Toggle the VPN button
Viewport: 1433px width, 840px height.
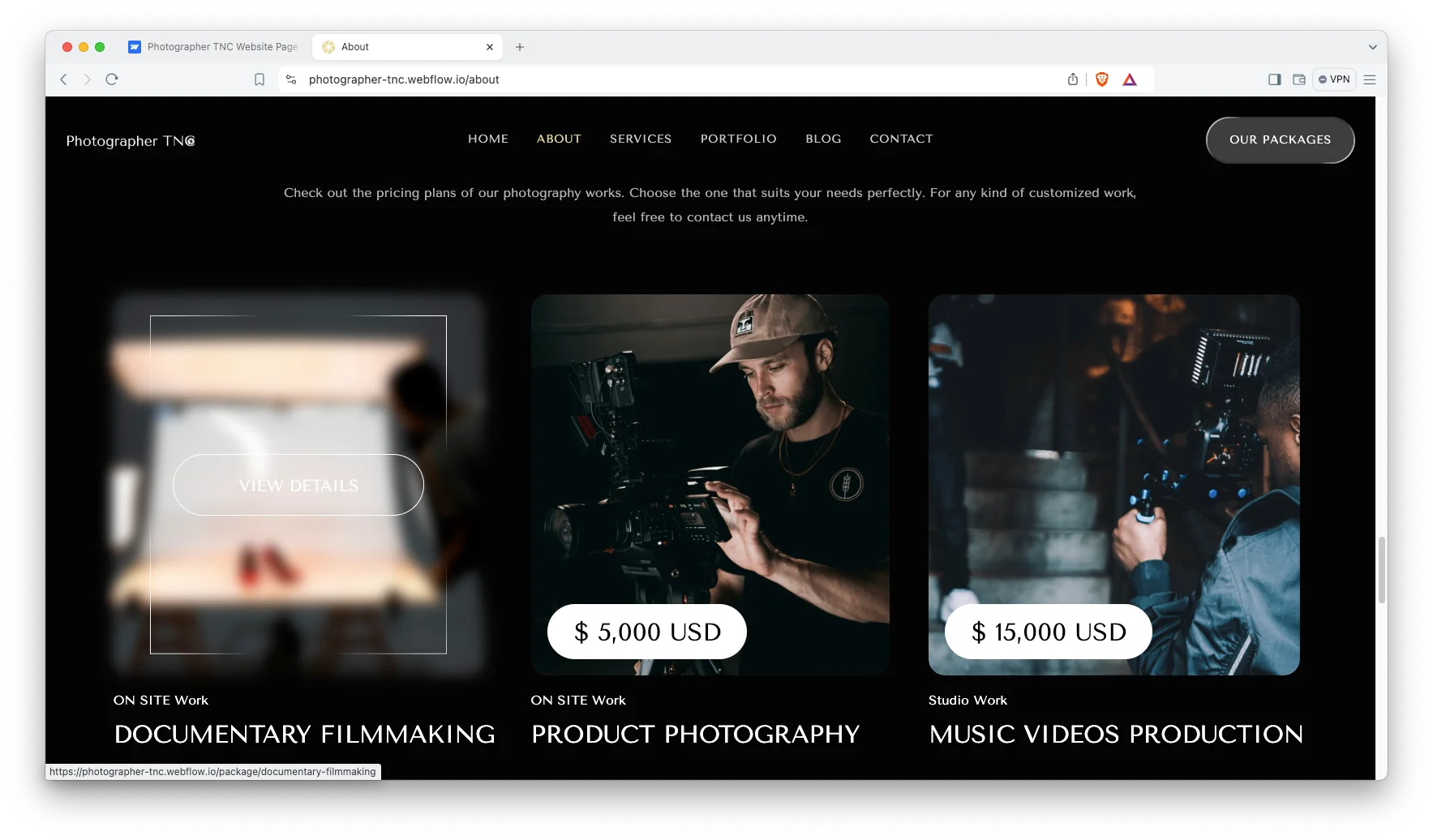tap(1334, 79)
